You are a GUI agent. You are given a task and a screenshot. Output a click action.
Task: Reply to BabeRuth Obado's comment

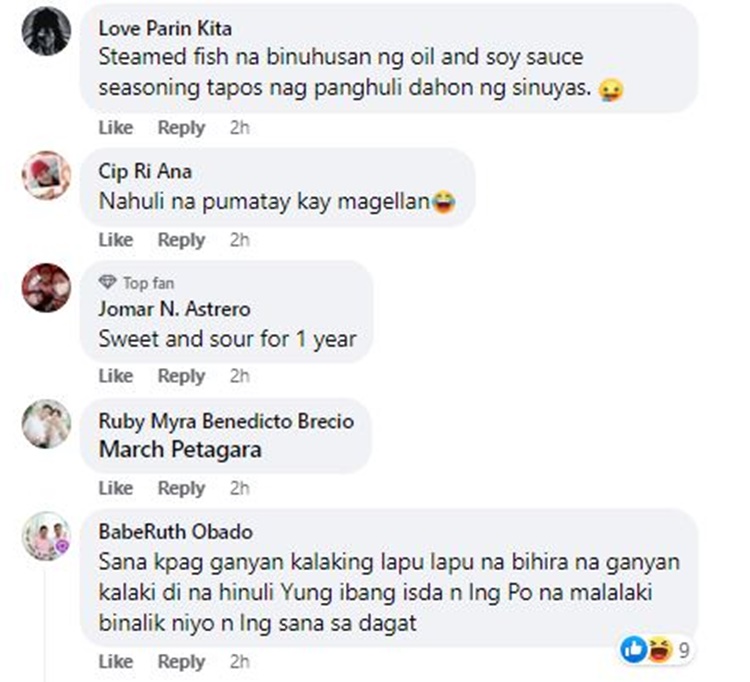pyautogui.click(x=181, y=662)
